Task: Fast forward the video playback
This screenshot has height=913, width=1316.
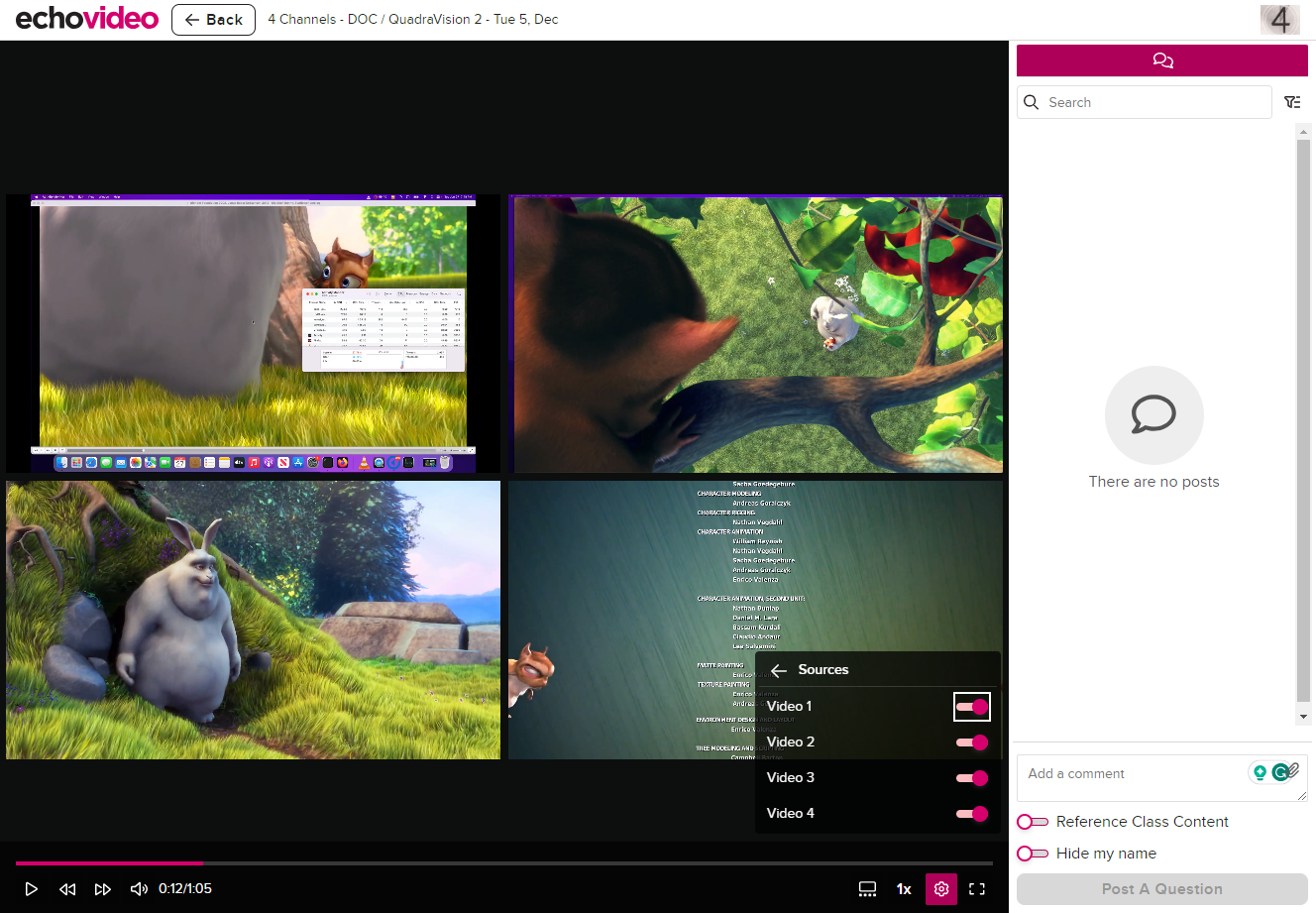Action: [102, 889]
